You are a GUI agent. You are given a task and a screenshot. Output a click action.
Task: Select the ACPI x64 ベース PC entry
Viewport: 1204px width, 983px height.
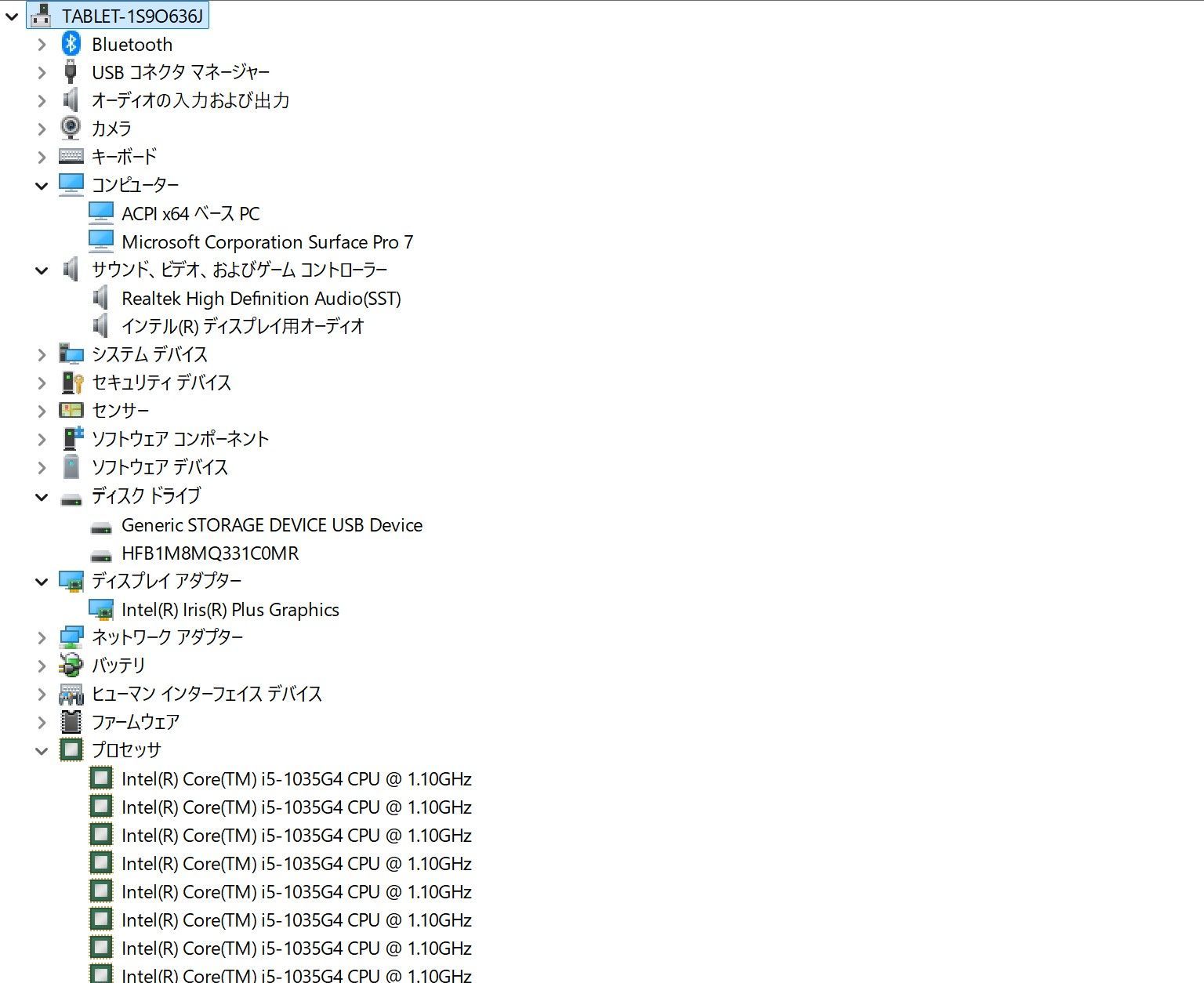pyautogui.click(x=190, y=213)
